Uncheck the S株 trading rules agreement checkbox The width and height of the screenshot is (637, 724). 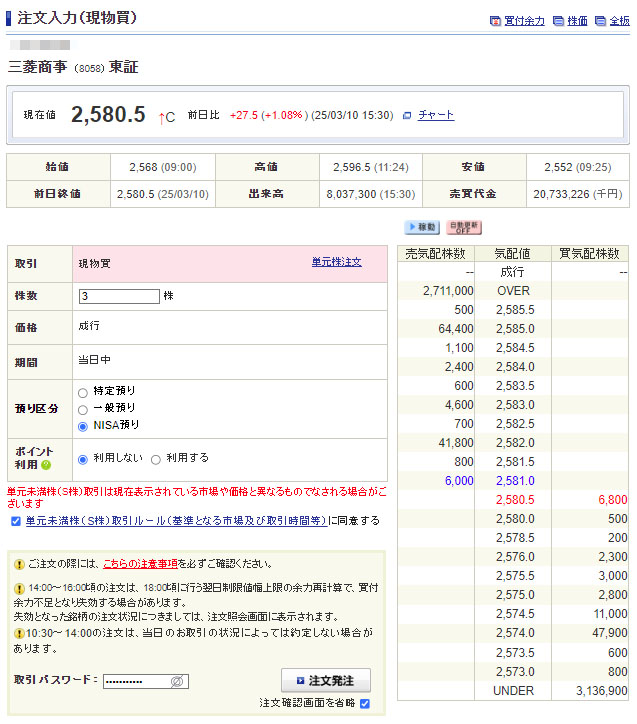[15, 521]
